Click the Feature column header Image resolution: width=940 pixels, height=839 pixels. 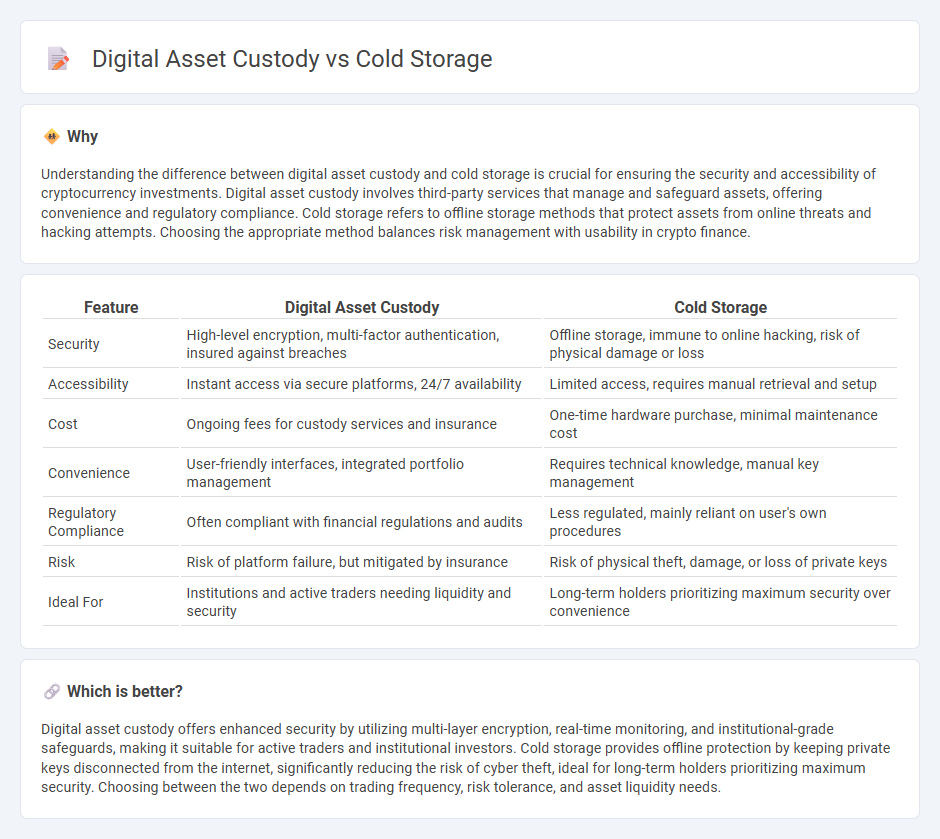[111, 307]
